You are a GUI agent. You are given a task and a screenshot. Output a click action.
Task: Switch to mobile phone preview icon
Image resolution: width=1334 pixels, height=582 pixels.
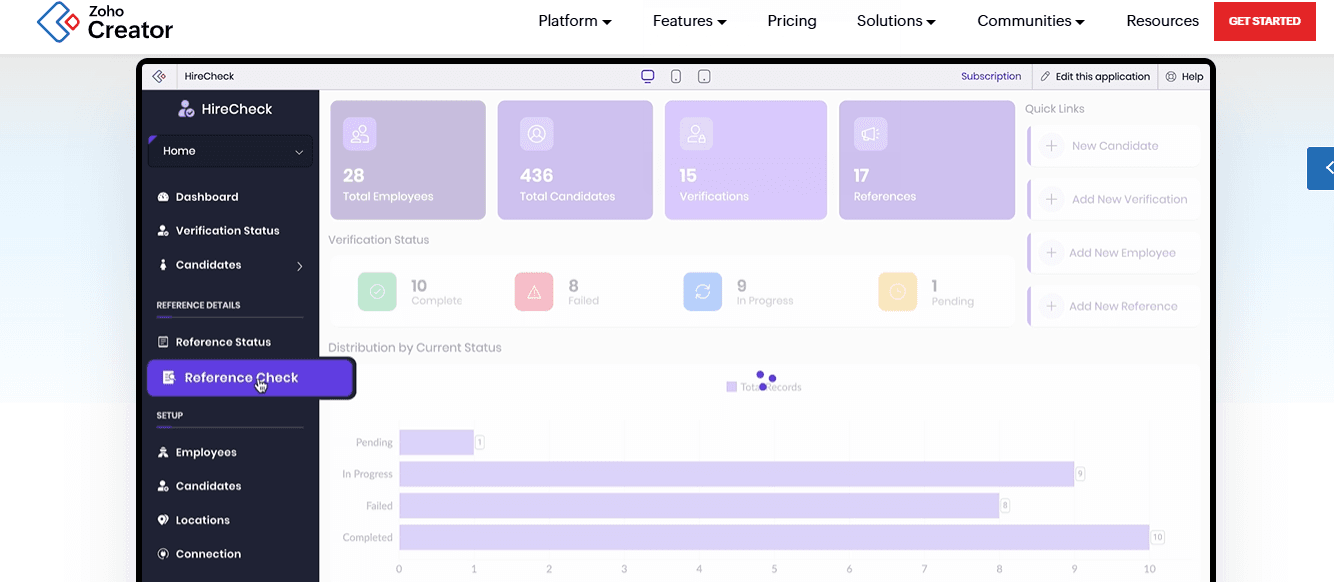(x=676, y=76)
